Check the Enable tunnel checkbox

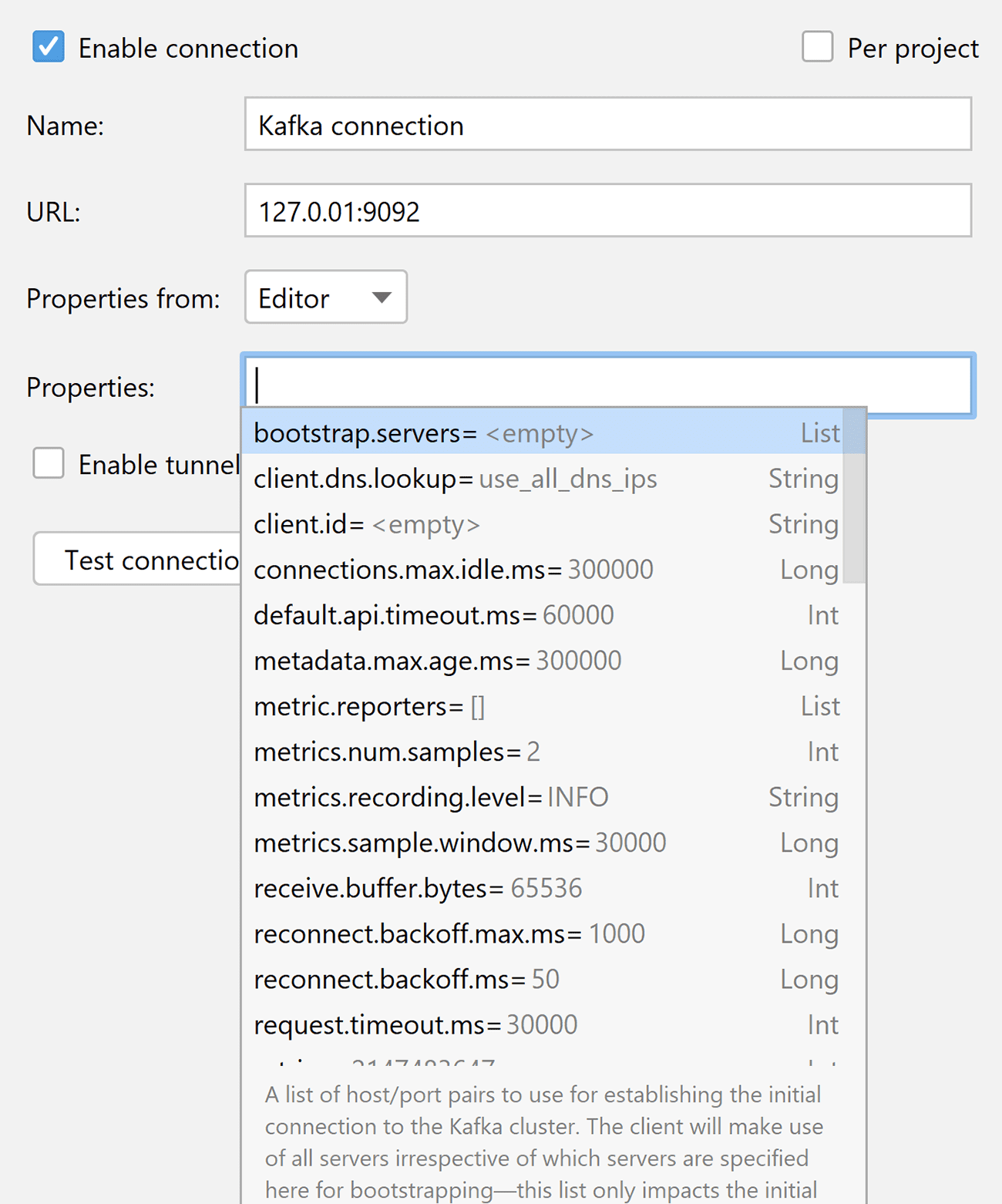(49, 463)
